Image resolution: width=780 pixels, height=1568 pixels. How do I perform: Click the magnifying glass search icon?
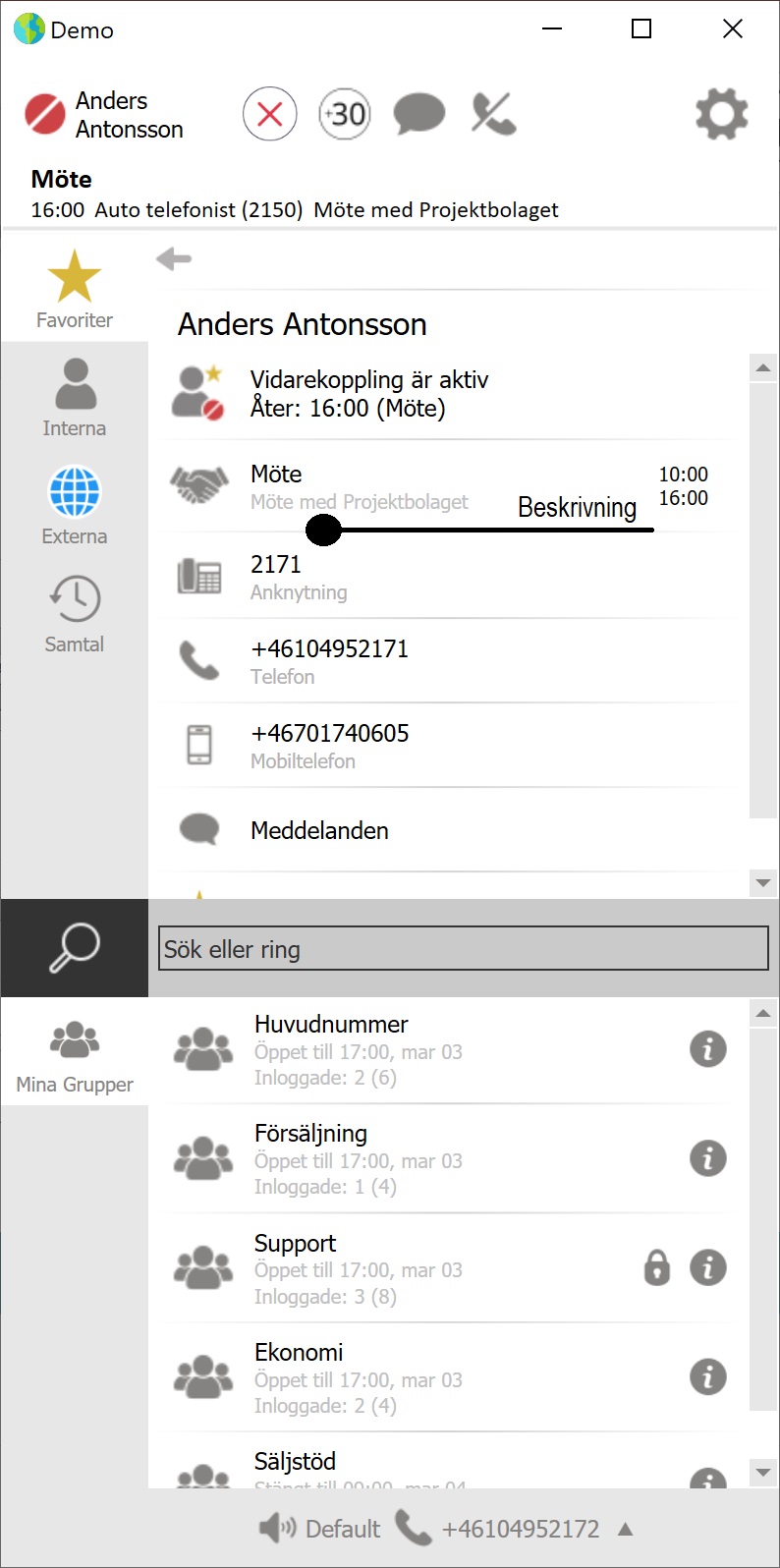coord(75,948)
